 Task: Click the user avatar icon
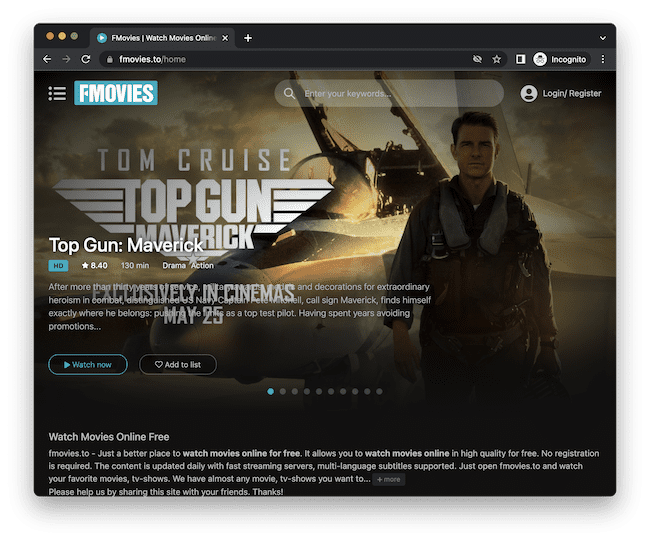tap(529, 93)
